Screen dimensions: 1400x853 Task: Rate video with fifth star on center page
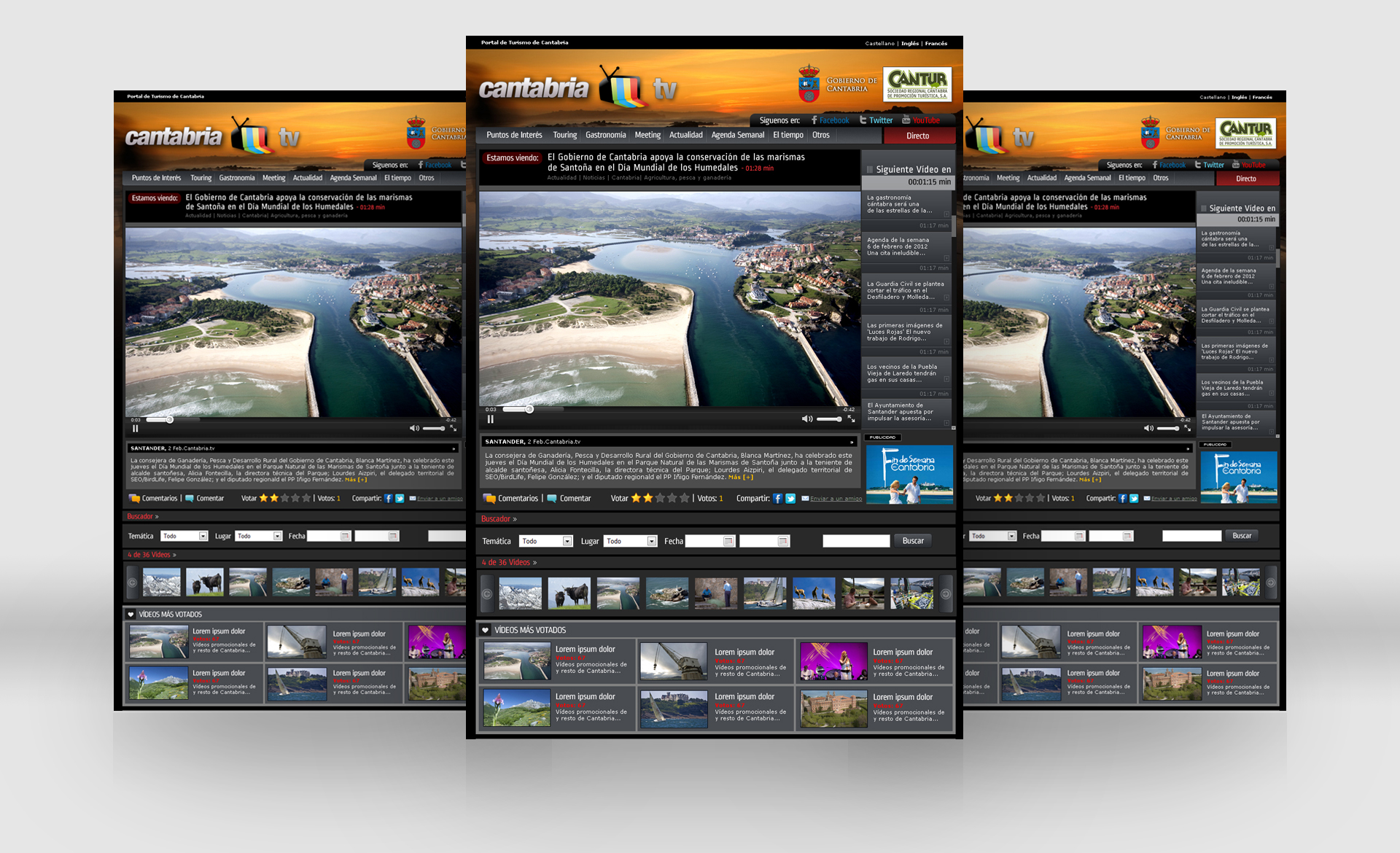(x=684, y=498)
